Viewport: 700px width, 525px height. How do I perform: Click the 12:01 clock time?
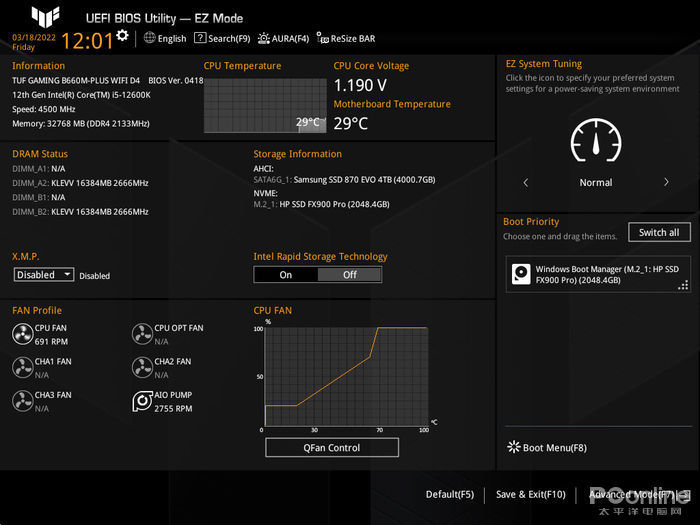click(x=87, y=41)
